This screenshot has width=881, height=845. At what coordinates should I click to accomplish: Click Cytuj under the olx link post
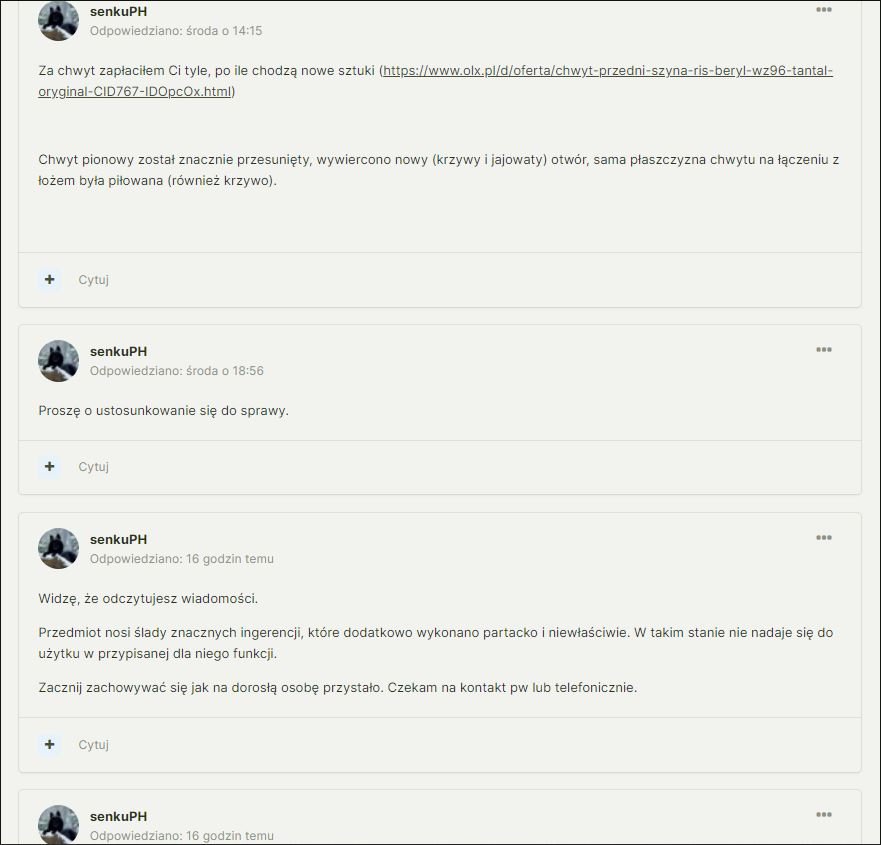click(x=93, y=279)
